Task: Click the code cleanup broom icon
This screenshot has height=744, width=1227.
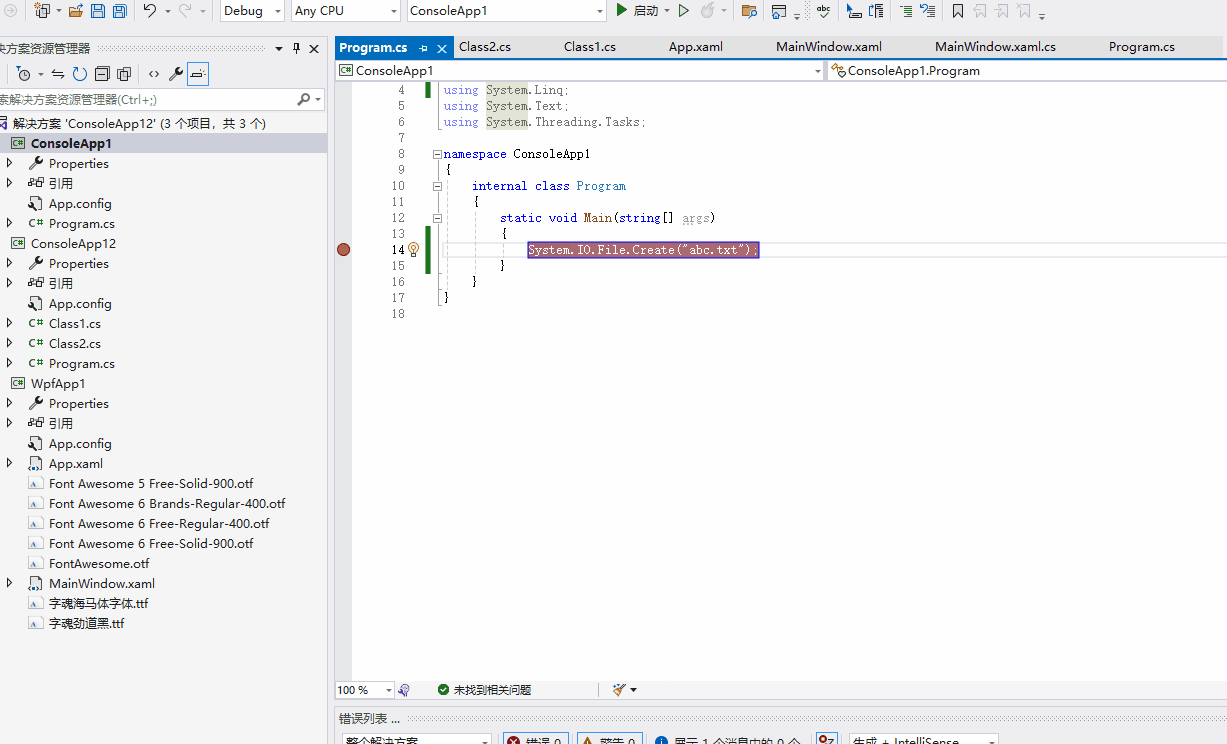Action: coord(620,690)
